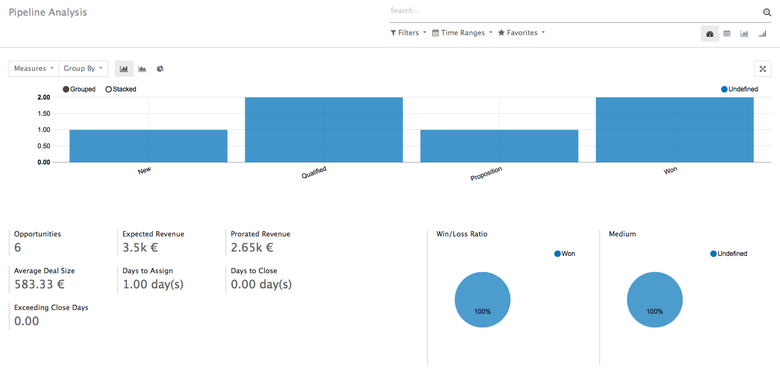Select the Stacked radio option

(121, 90)
